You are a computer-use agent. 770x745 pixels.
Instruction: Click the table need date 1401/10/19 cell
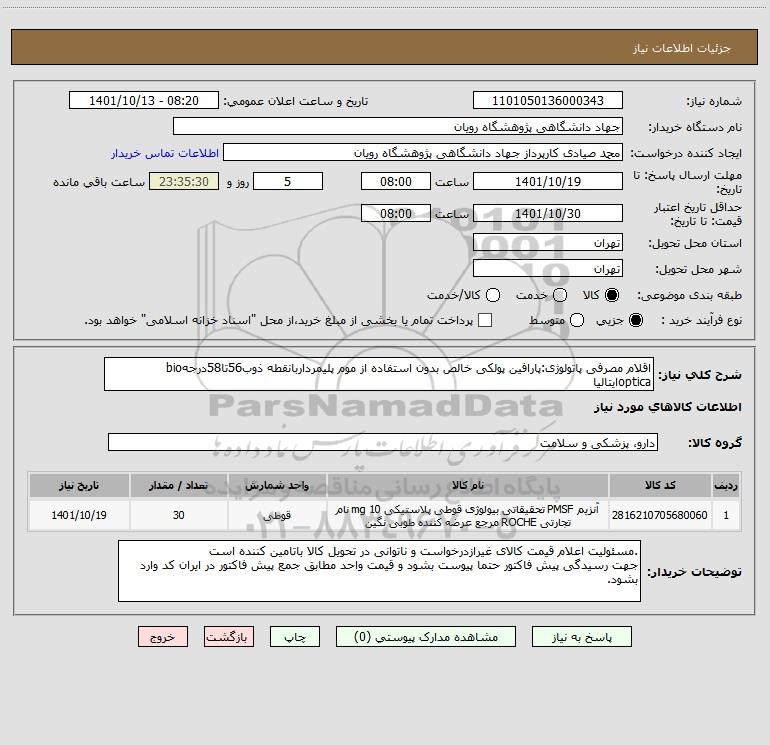point(79,515)
